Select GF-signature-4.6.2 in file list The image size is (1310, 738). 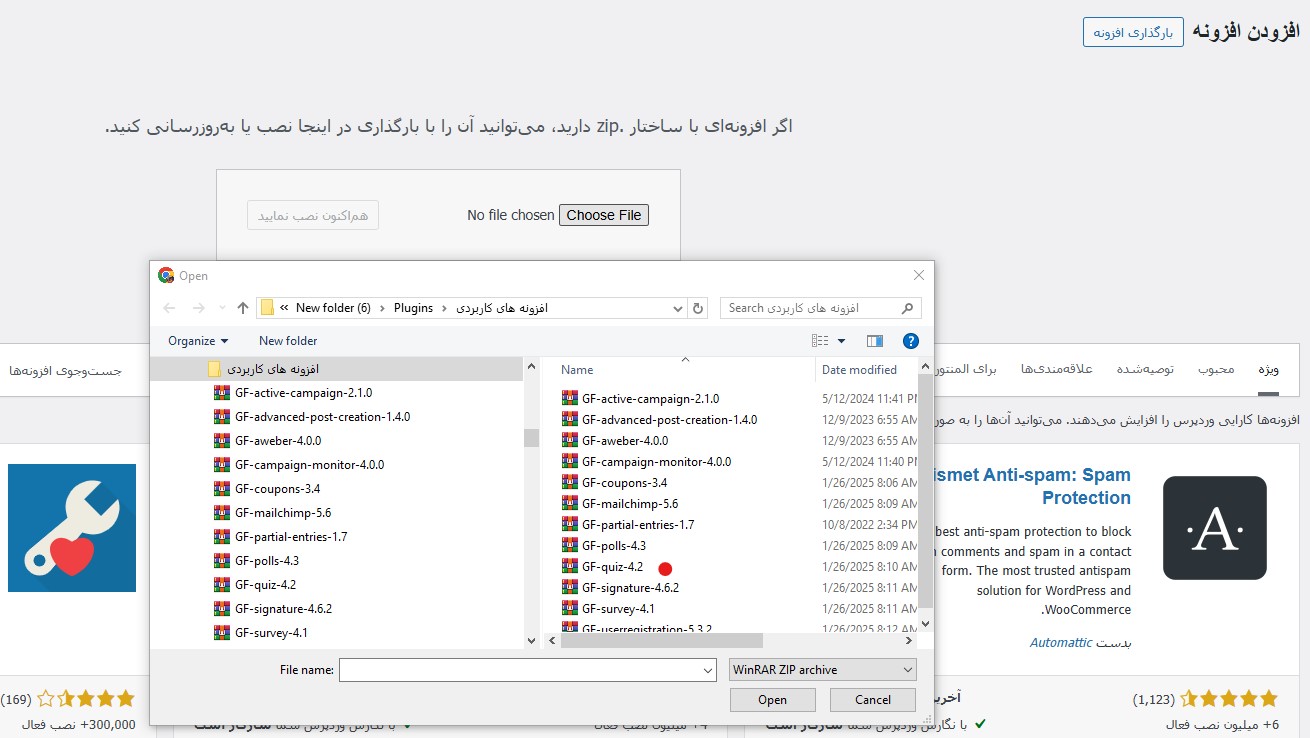pyautogui.click(x=630, y=588)
